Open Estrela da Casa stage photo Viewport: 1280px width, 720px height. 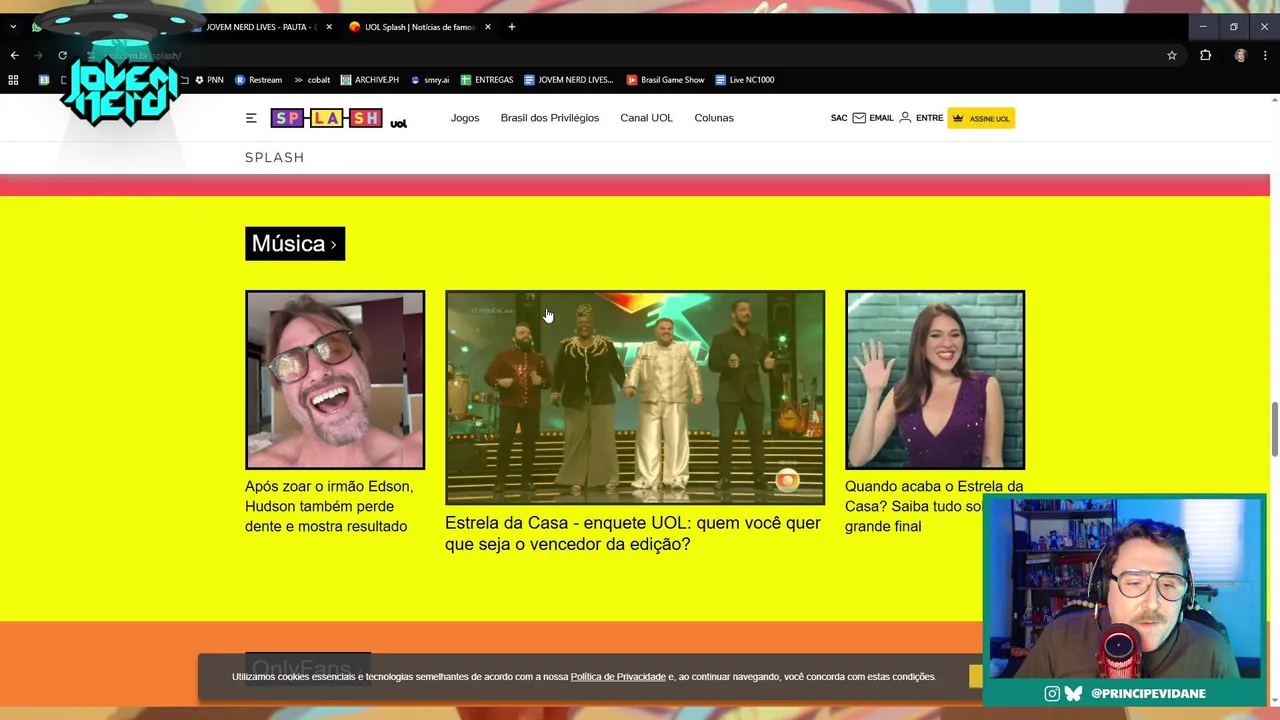click(635, 397)
